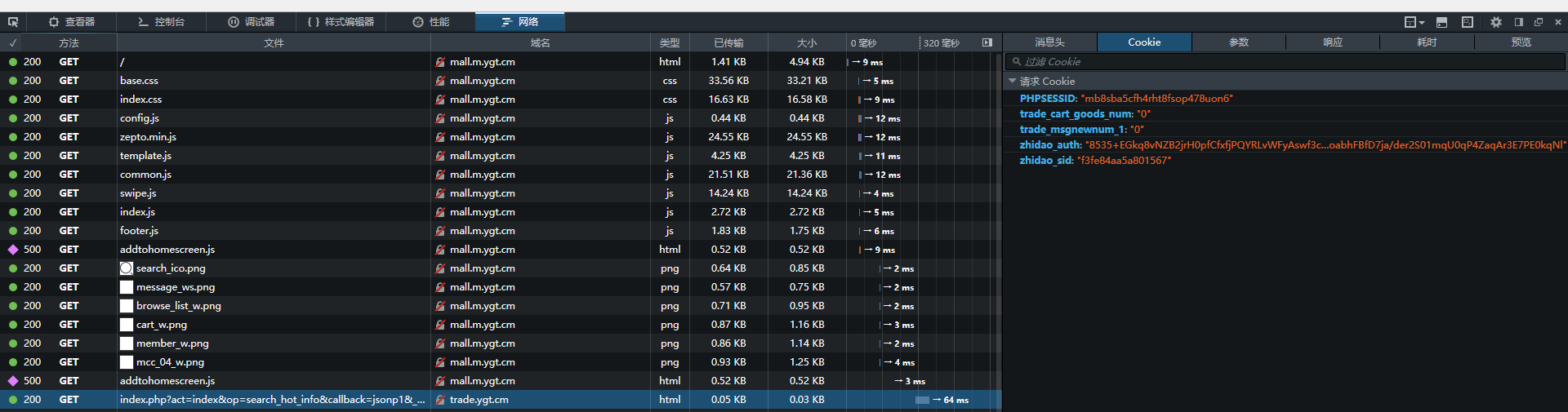
Task: Enable responsive design mode icon
Action: [1468, 22]
